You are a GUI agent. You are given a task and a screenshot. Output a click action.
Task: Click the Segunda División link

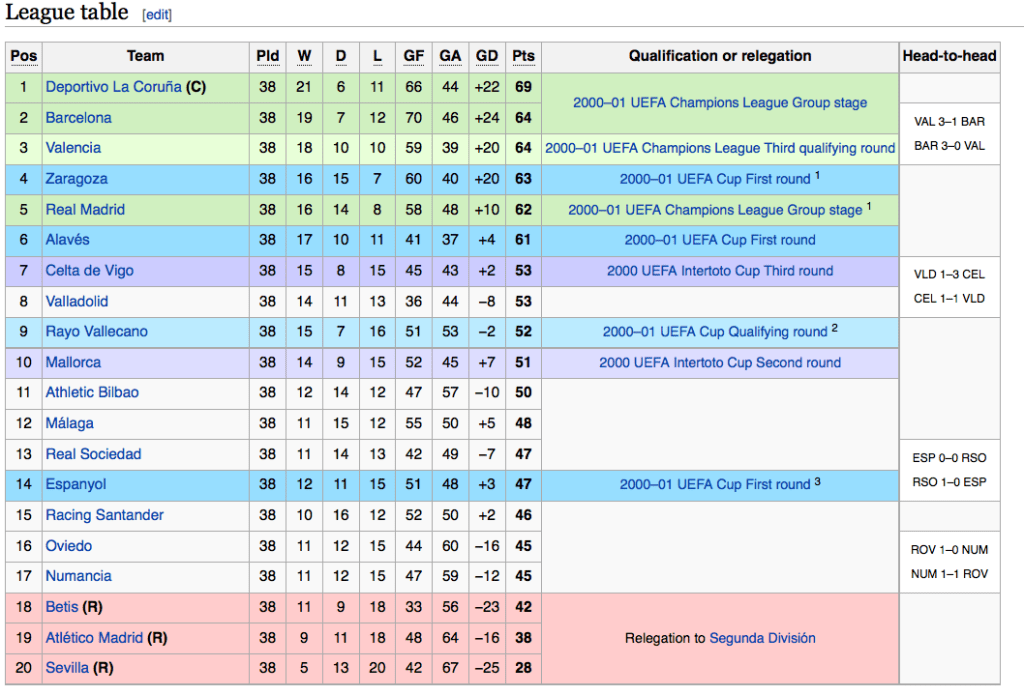pos(762,638)
